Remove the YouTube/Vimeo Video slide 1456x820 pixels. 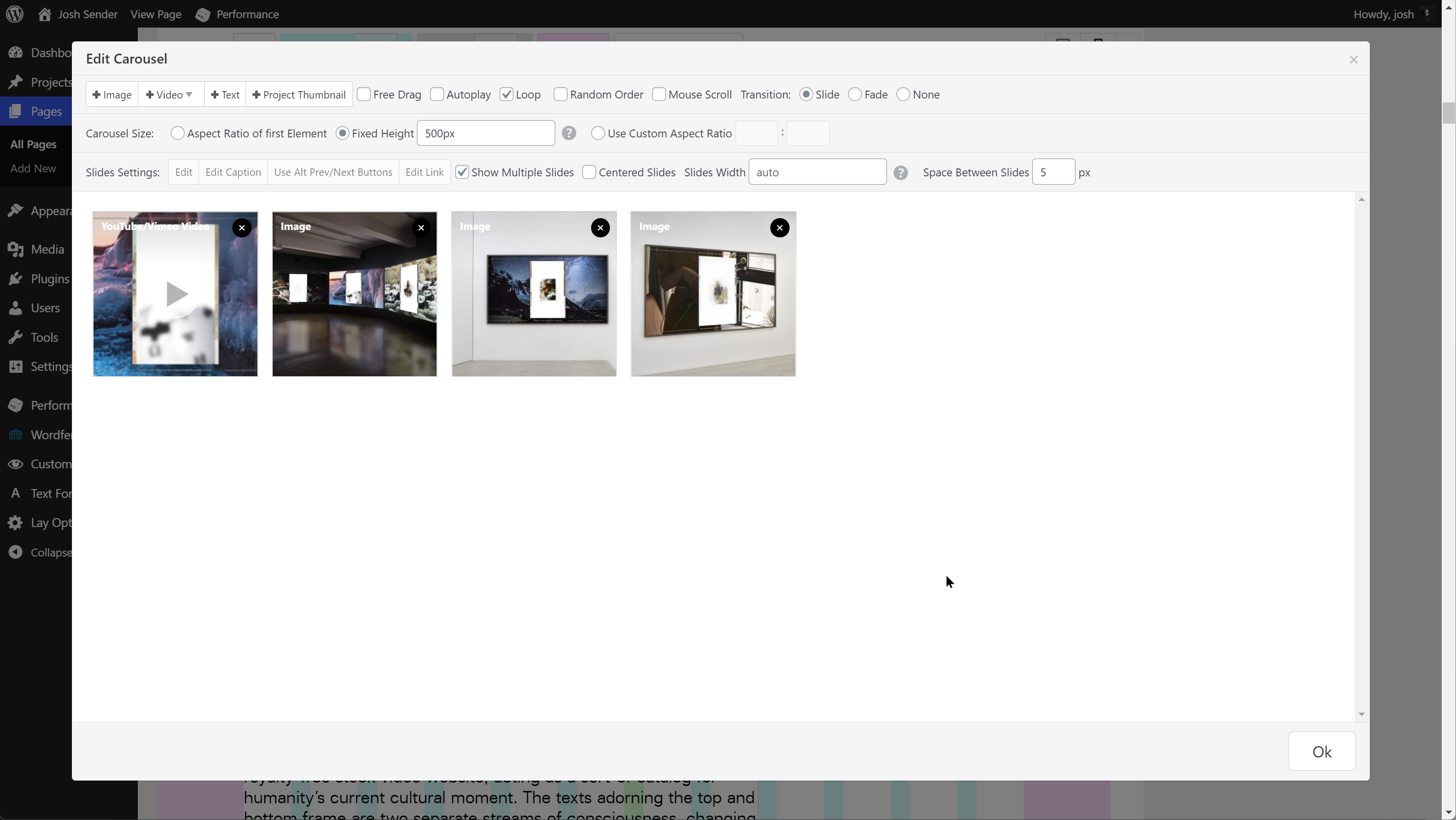point(241,228)
